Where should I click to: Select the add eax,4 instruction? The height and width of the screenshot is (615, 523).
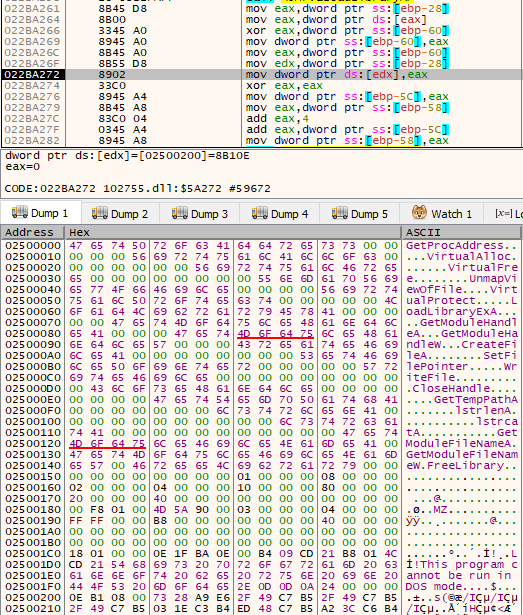277,118
